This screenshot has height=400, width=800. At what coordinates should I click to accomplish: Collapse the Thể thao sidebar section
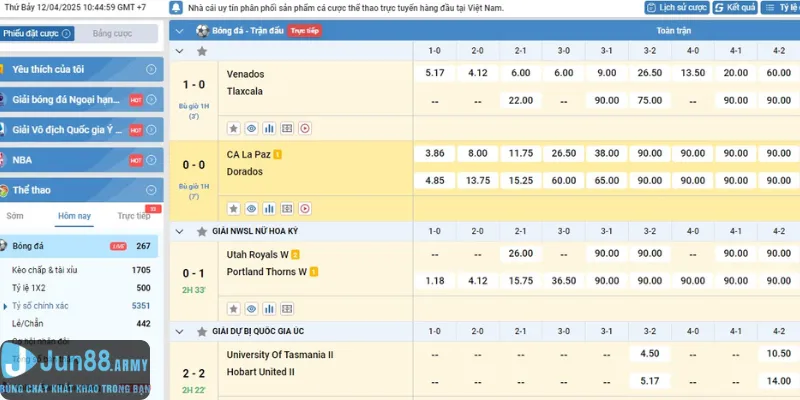click(x=150, y=189)
